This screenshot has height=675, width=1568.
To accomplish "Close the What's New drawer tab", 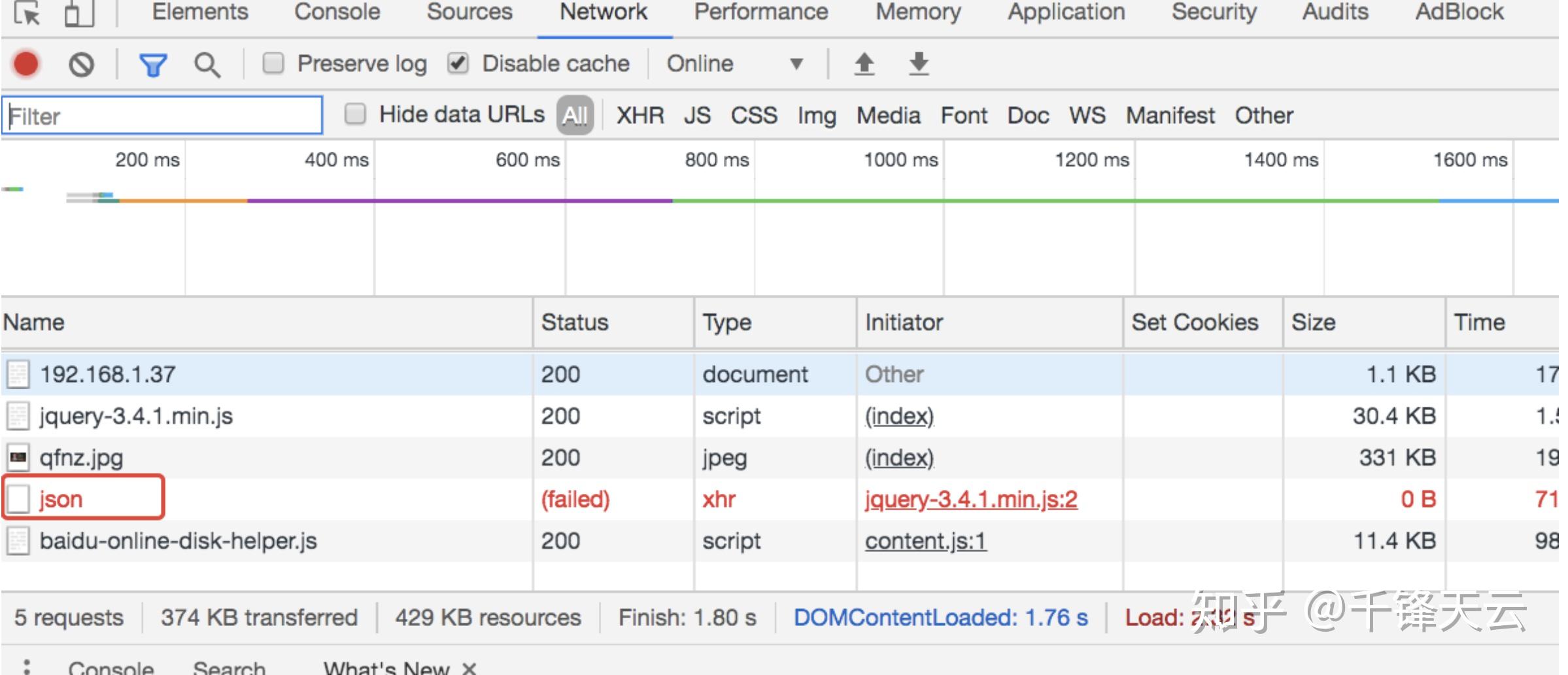I will [469, 668].
